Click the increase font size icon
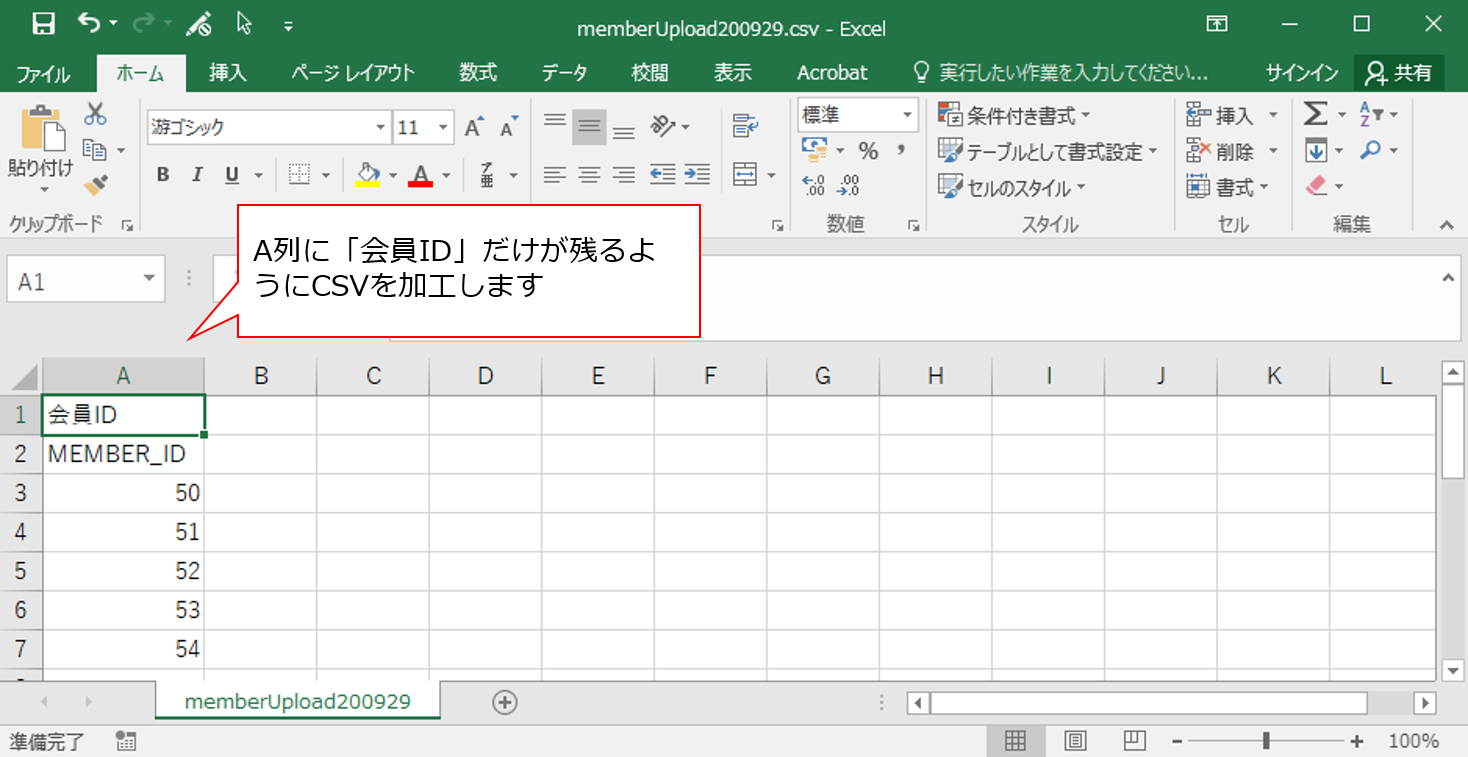 pyautogui.click(x=474, y=127)
